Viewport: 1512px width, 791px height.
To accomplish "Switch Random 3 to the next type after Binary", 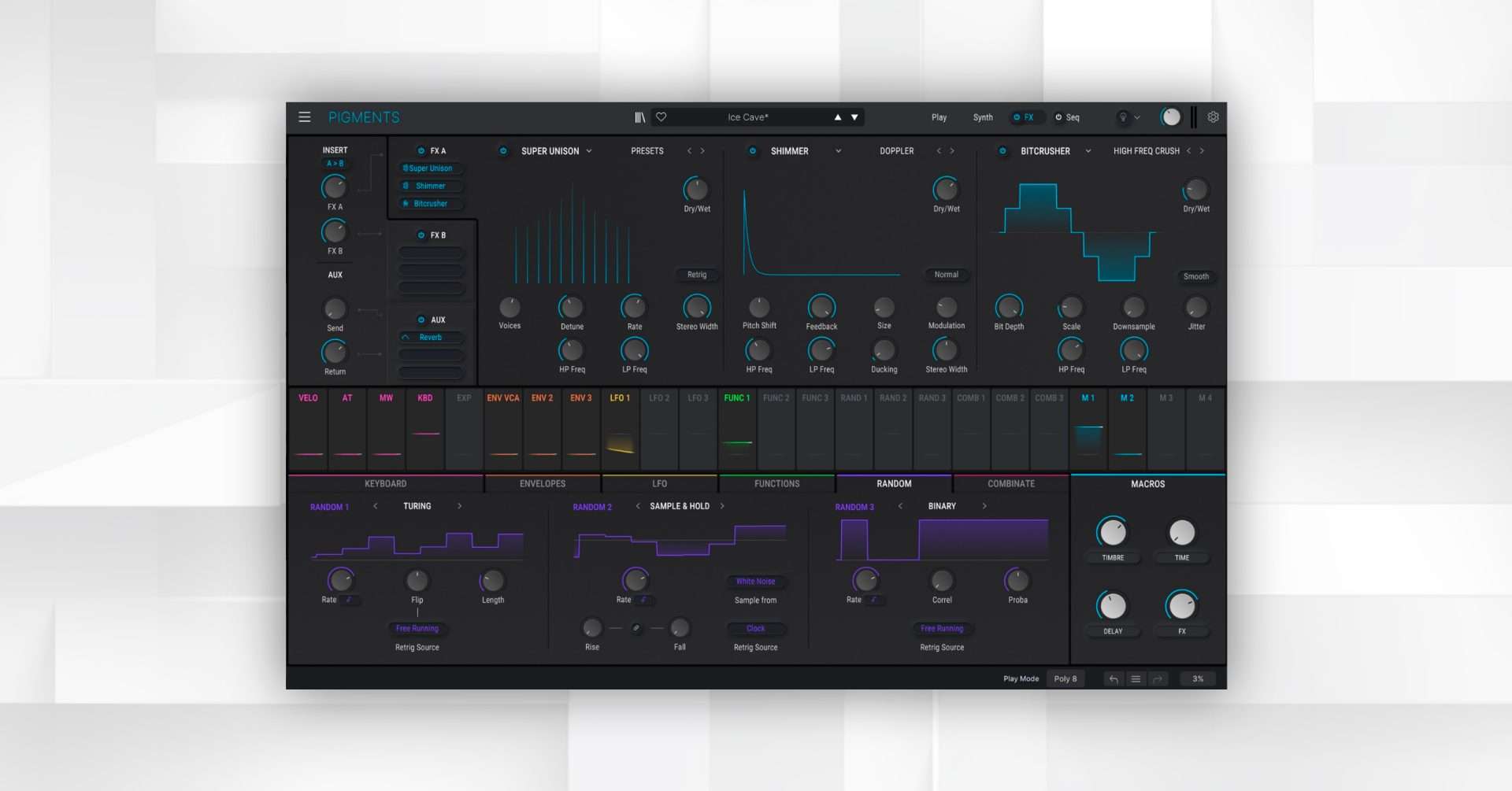I will pos(984,506).
